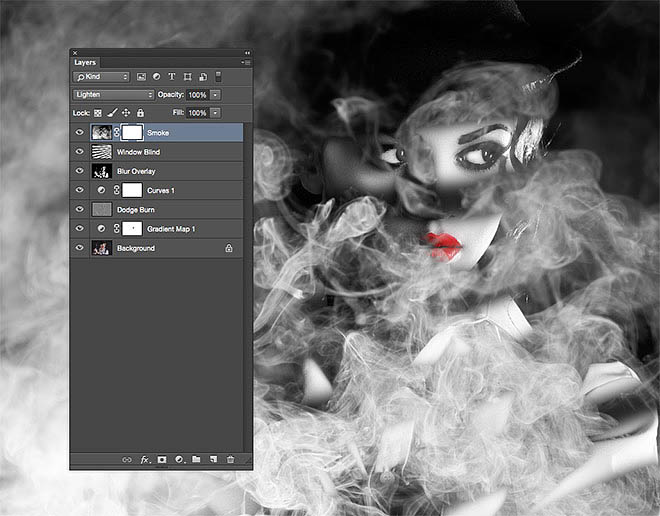Hide the Smoke layer

[x=80, y=133]
